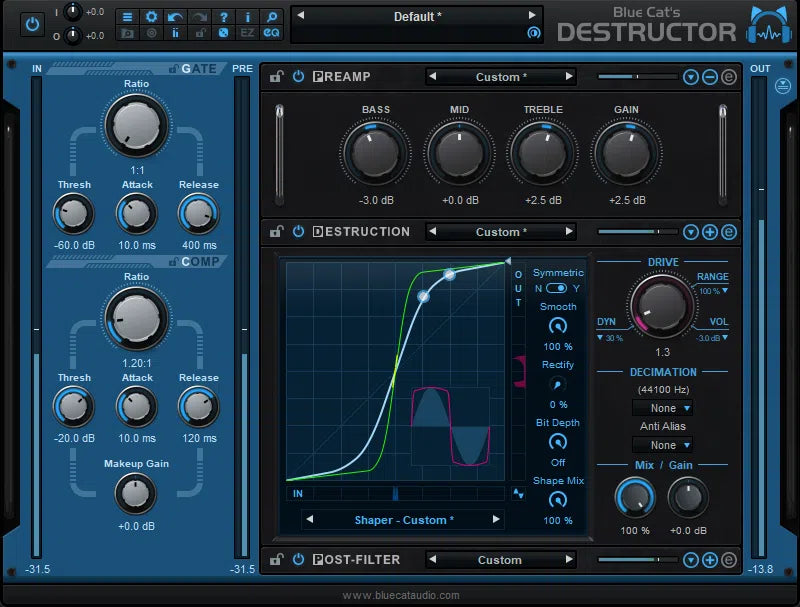This screenshot has width=800, height=607.
Task: Click the dice randomize preset icon
Action: 224,34
